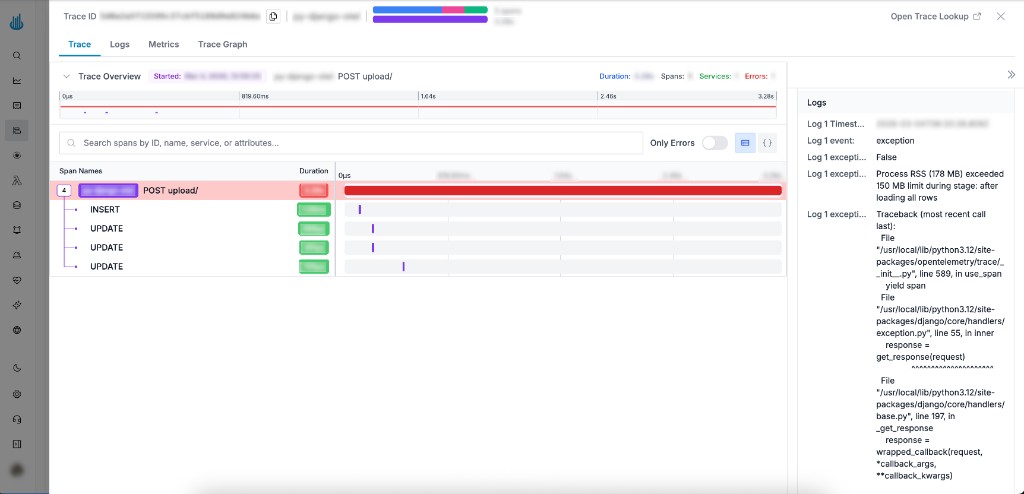
Task: Click the eye icon in the sidebar
Action: [x=18, y=156]
